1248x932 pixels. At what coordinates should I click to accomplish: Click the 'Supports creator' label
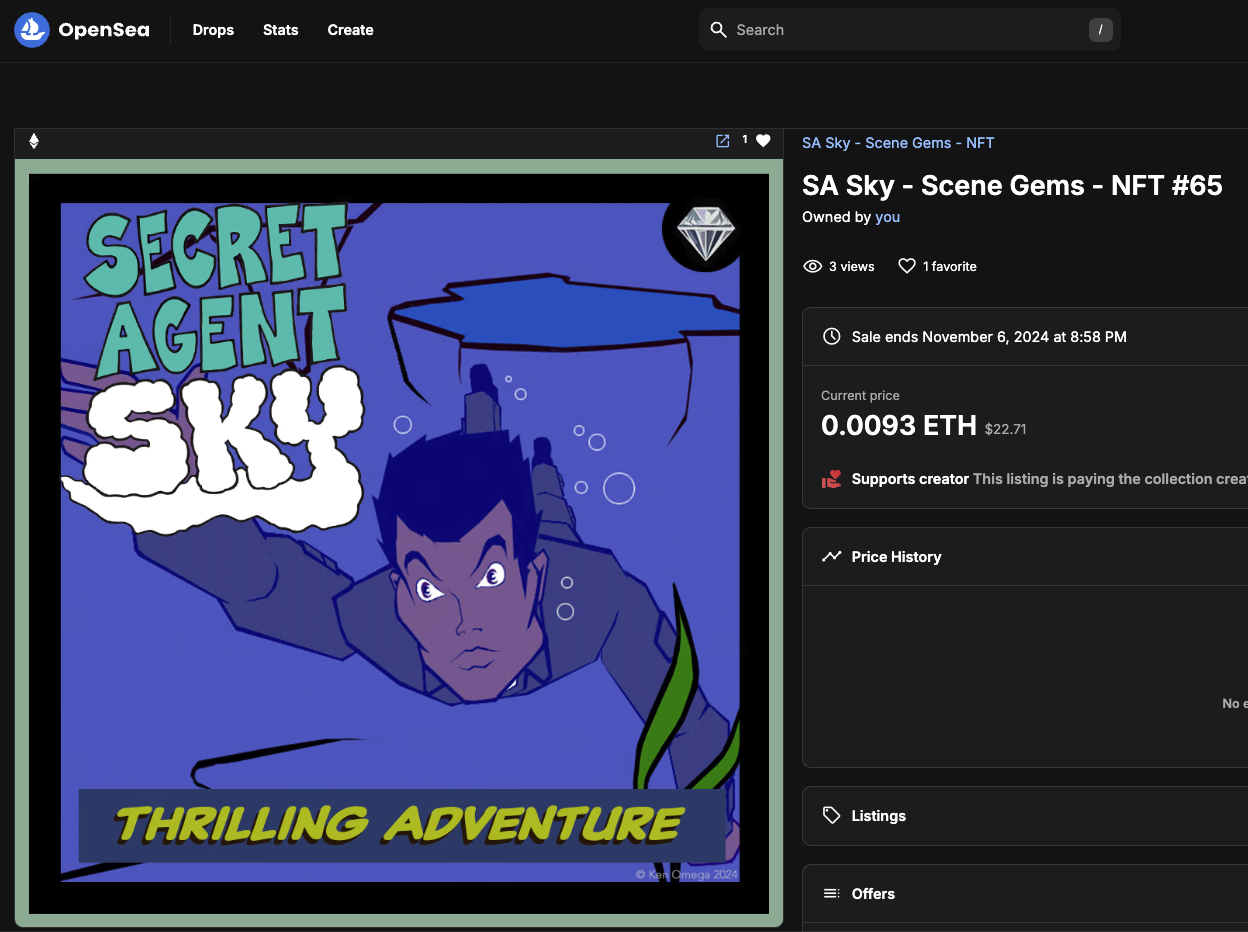(910, 479)
